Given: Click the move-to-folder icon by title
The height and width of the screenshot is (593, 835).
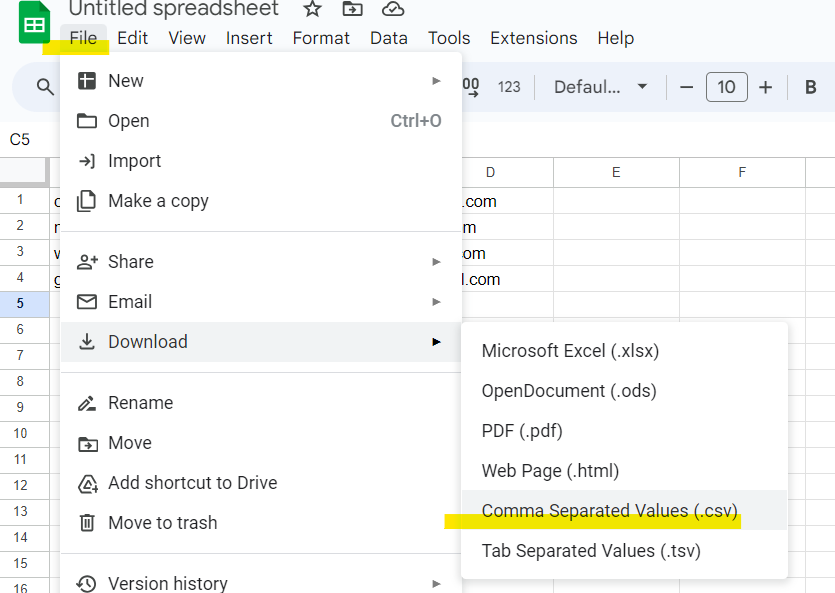Looking at the screenshot, I should tap(352, 9).
